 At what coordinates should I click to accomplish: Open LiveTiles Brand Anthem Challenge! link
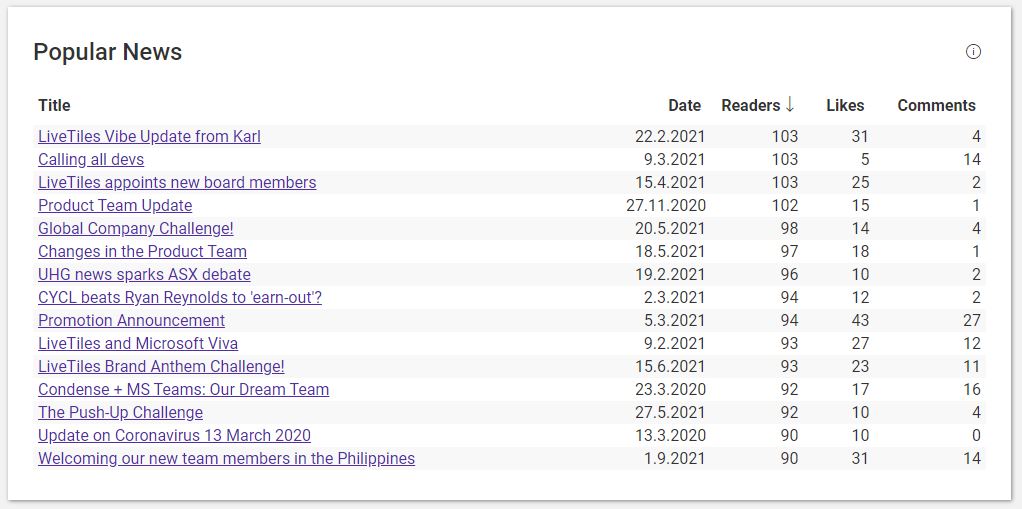pyautogui.click(x=162, y=366)
